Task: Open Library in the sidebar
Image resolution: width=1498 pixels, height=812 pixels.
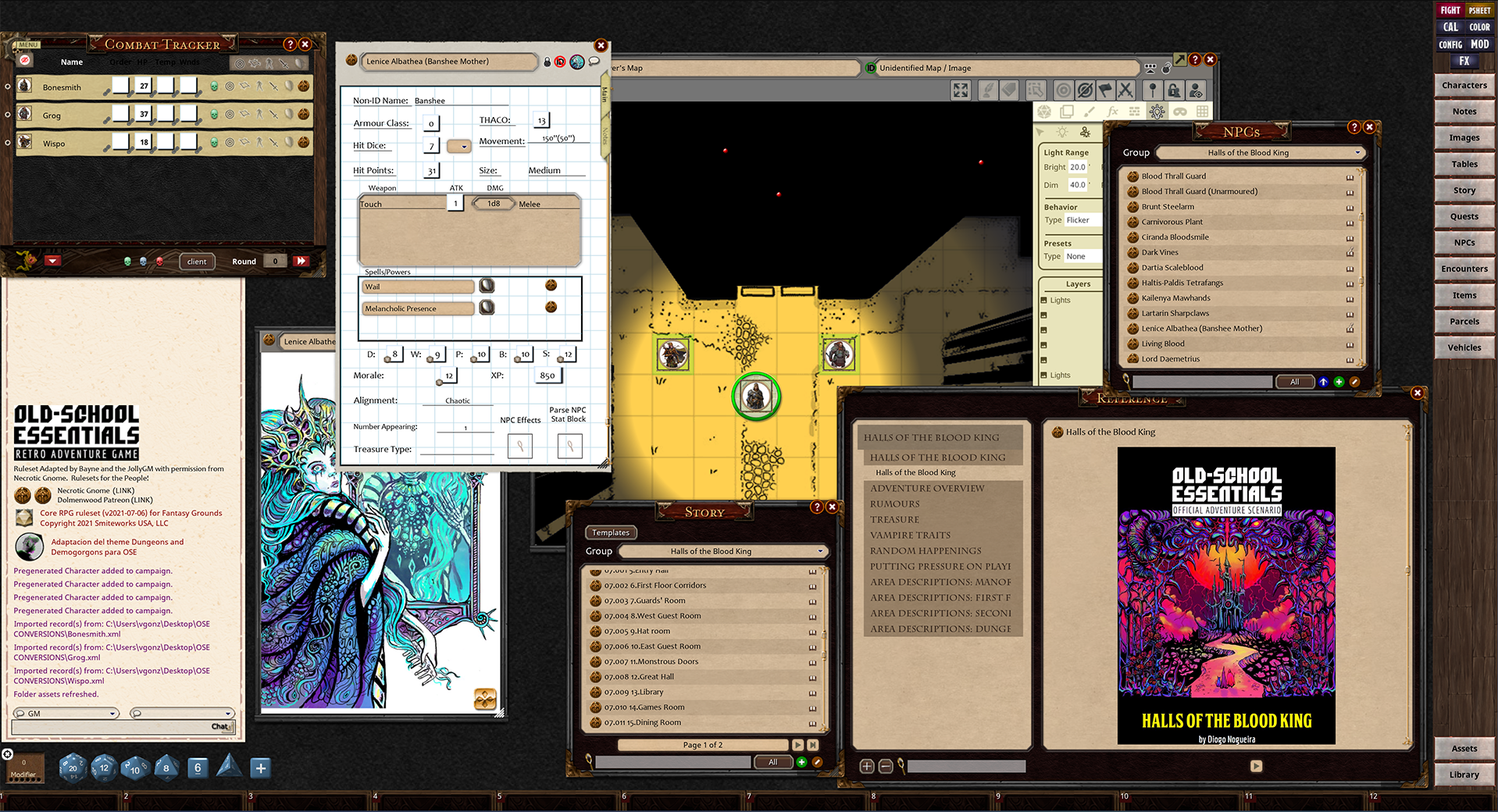Action: (1464, 775)
